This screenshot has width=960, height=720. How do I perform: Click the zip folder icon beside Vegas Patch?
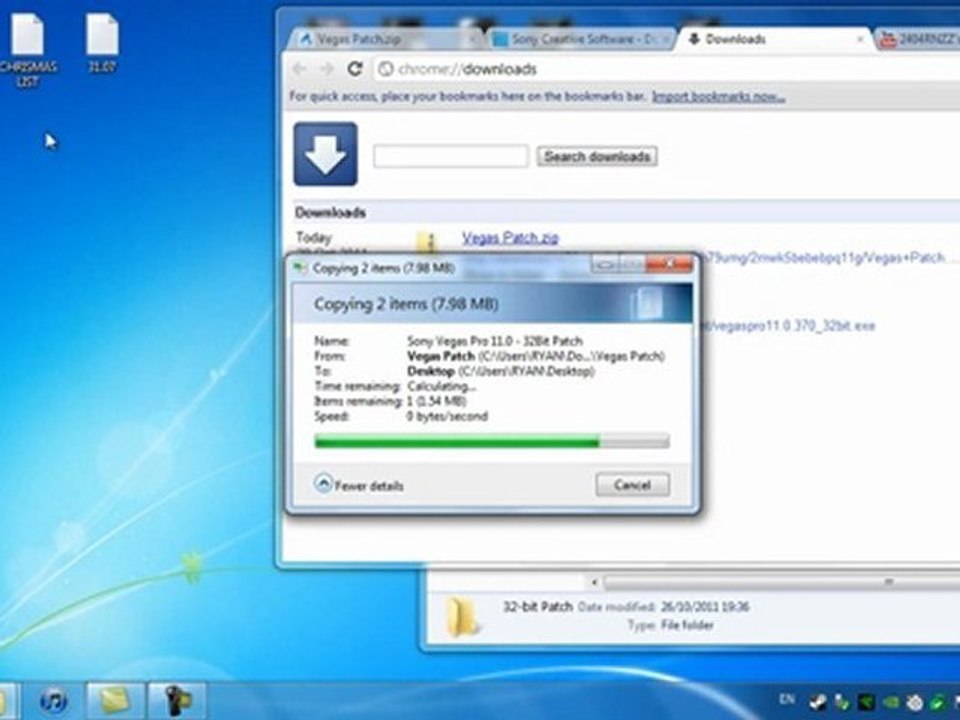pos(428,242)
